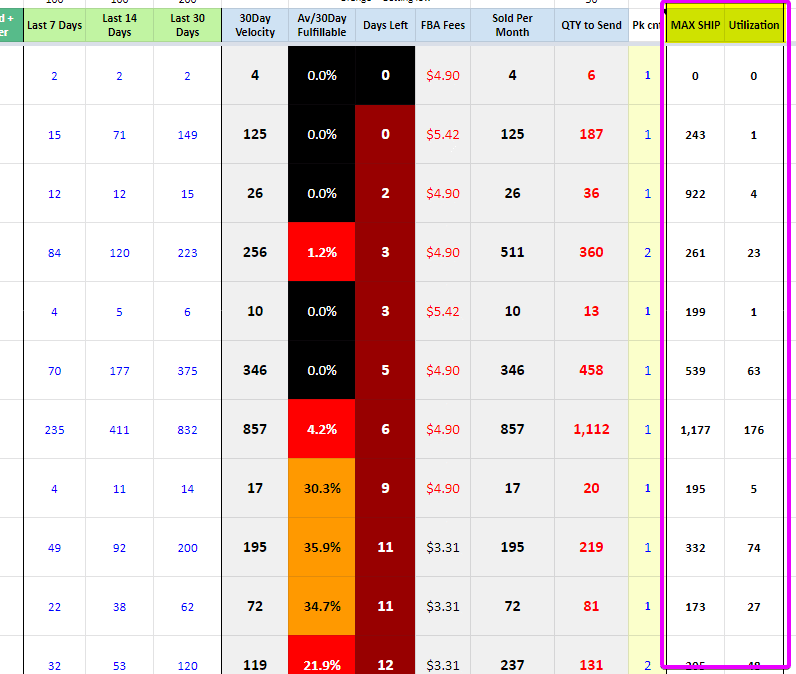Click the 332 MAX SHIP cell

pos(695,548)
